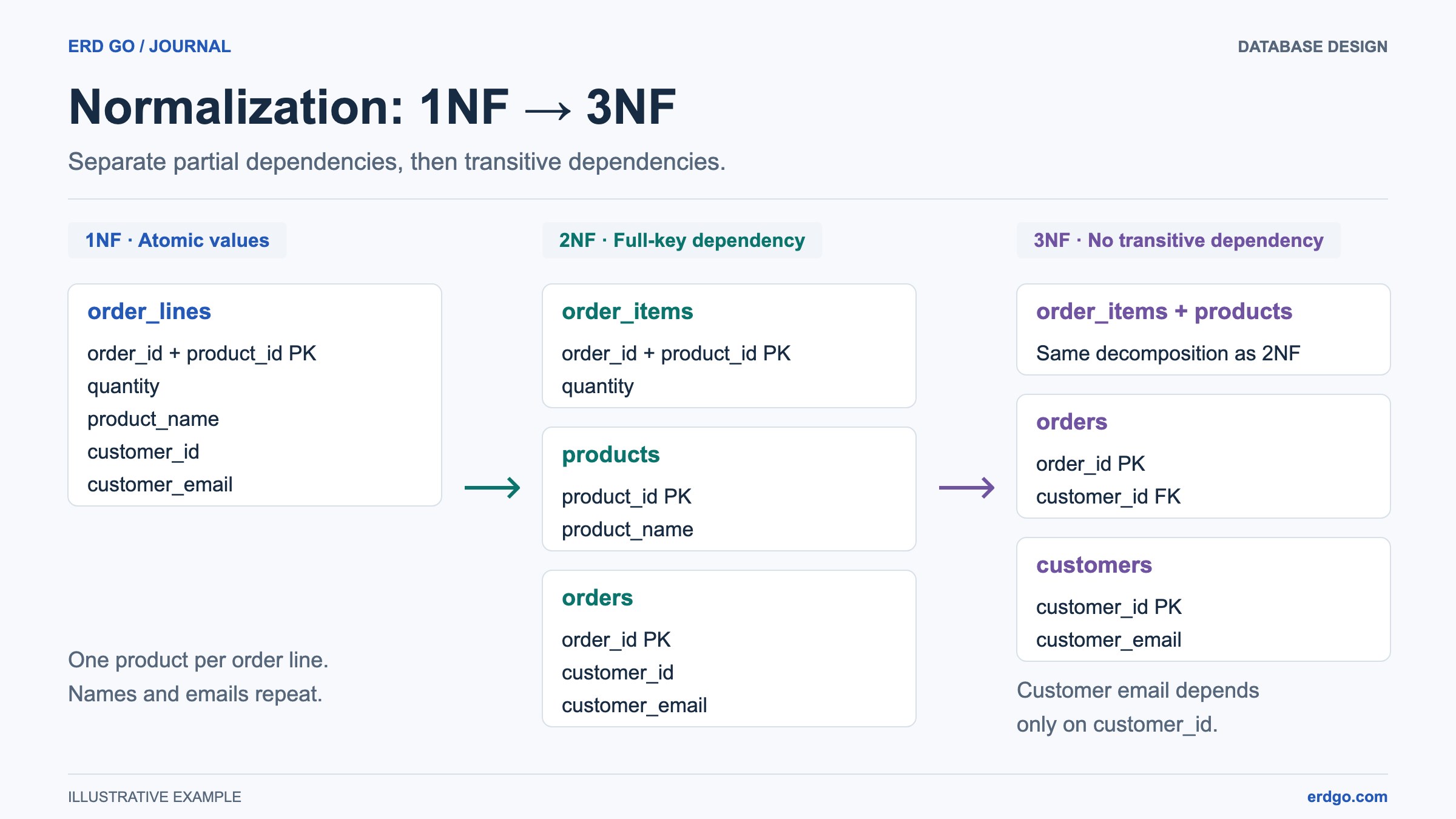The image size is (1456, 819).
Task: Click quantity field in order_items card
Action: click(598, 387)
